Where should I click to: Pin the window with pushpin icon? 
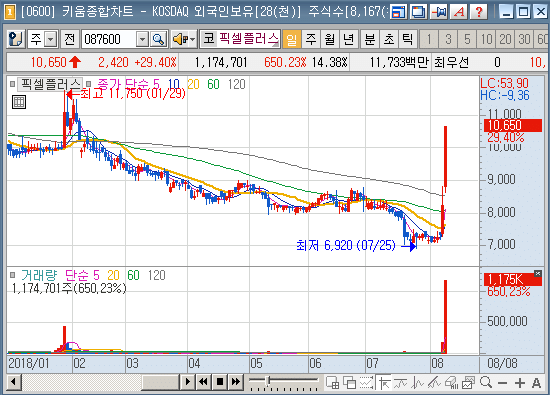coord(439,12)
